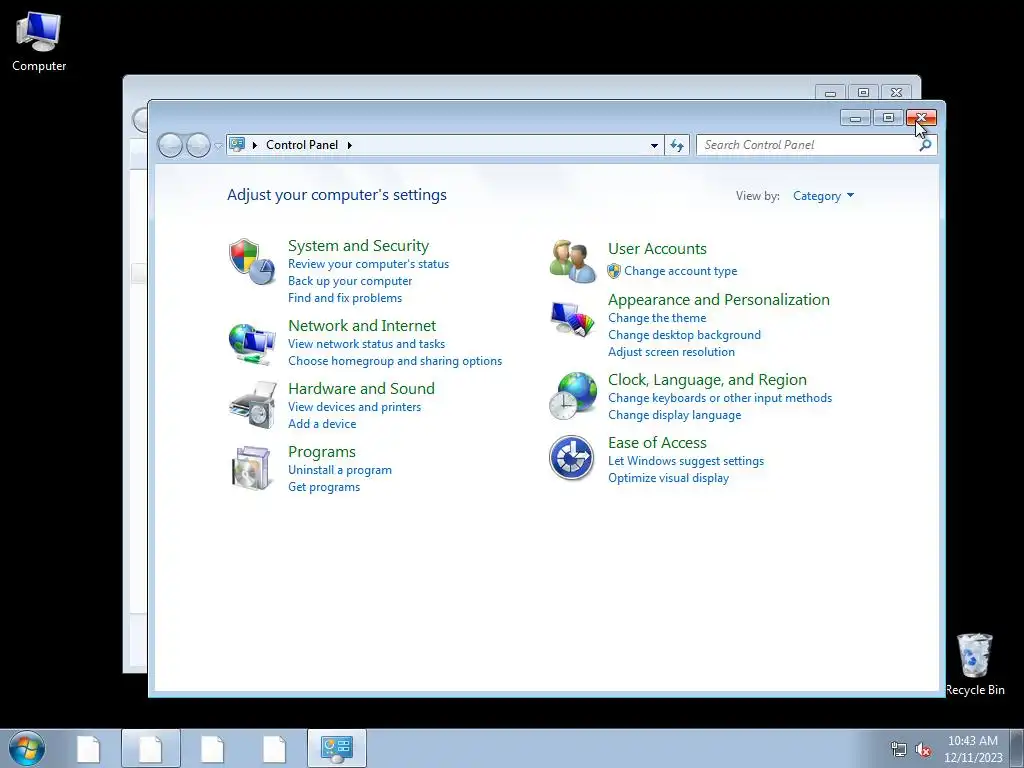This screenshot has height=768, width=1024.
Task: Open the Recycle Bin desktop icon
Action: 975,664
